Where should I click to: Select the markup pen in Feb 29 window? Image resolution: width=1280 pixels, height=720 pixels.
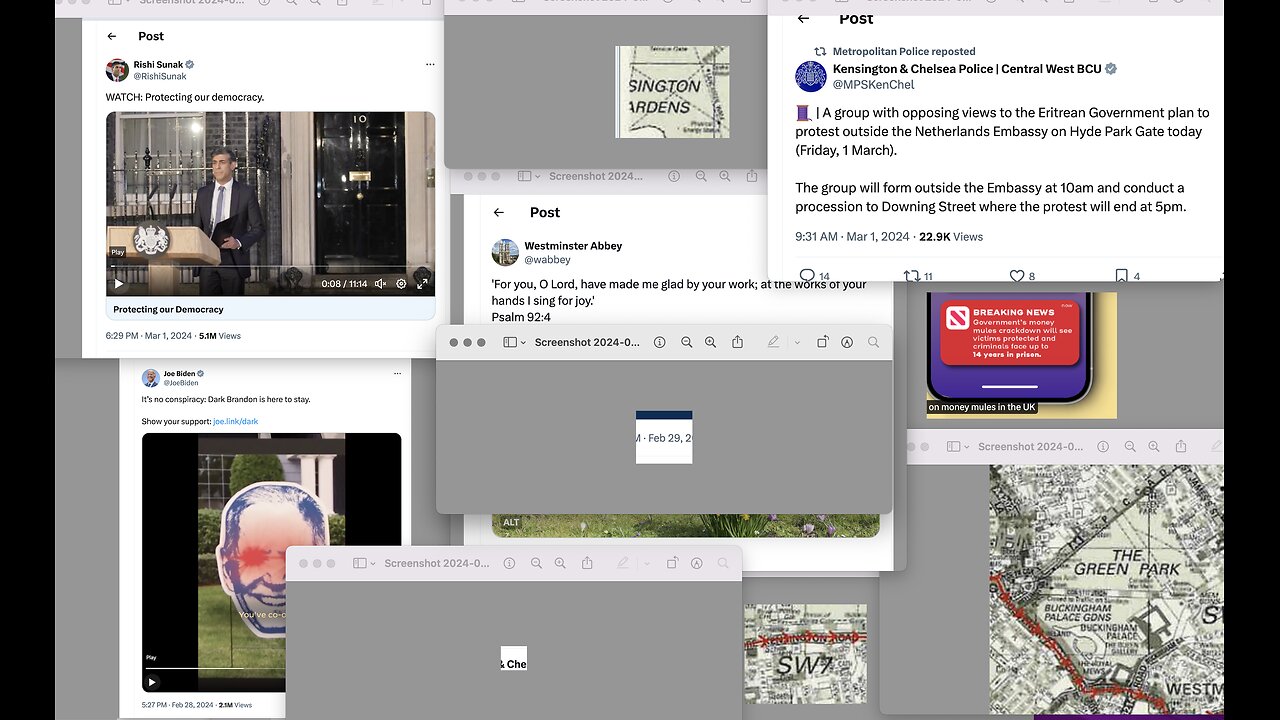[x=773, y=342]
